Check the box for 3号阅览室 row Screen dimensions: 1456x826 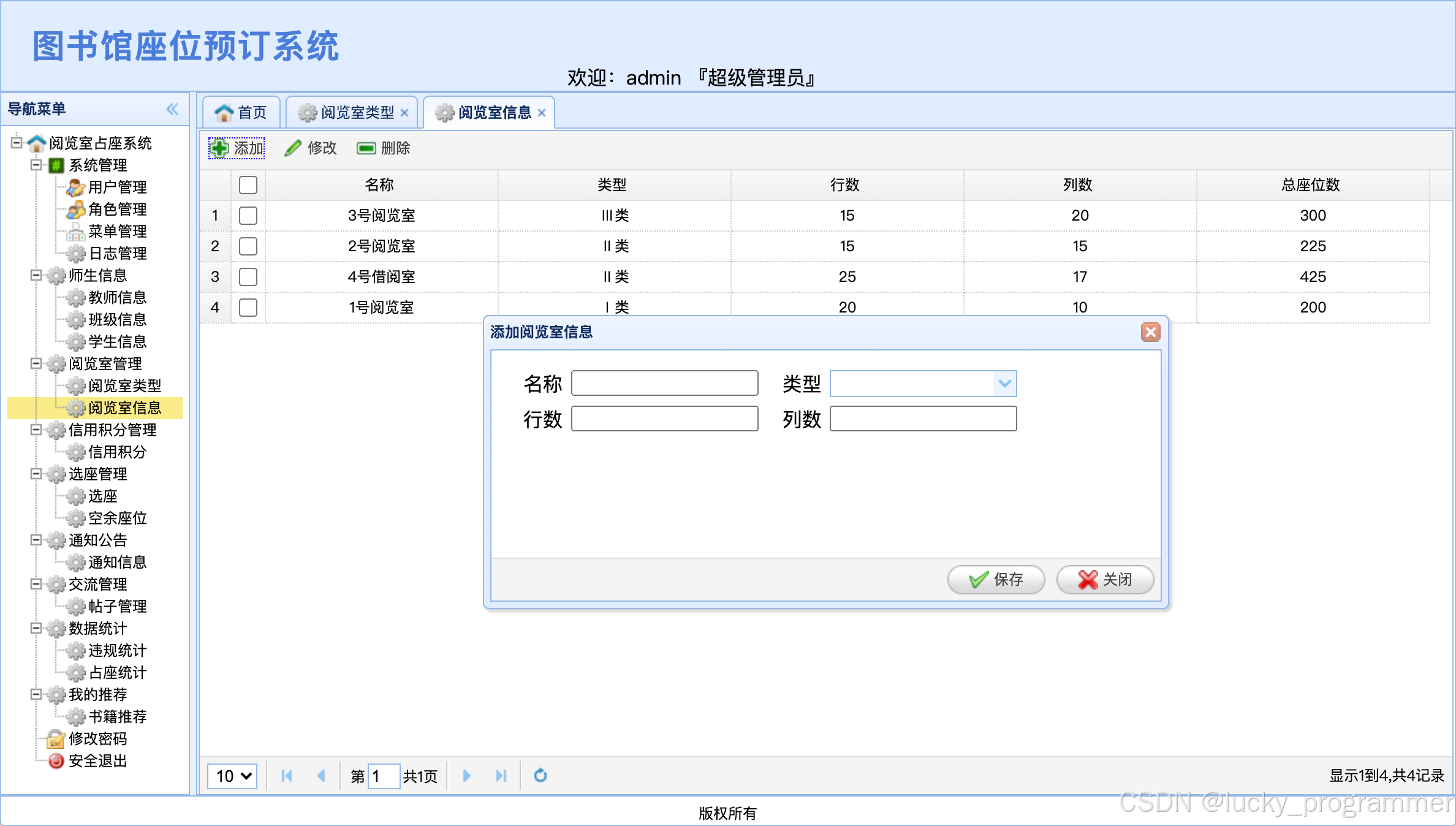tap(248, 215)
